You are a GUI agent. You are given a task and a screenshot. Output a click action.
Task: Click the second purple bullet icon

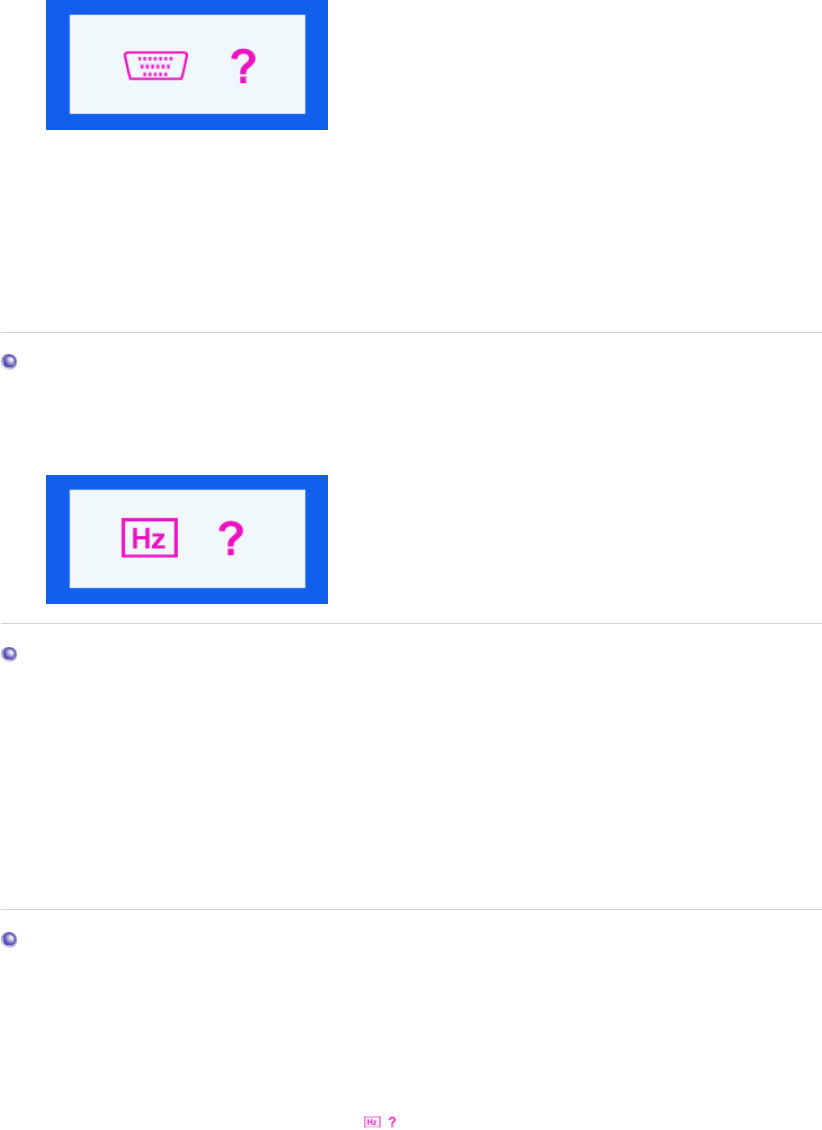(9, 653)
